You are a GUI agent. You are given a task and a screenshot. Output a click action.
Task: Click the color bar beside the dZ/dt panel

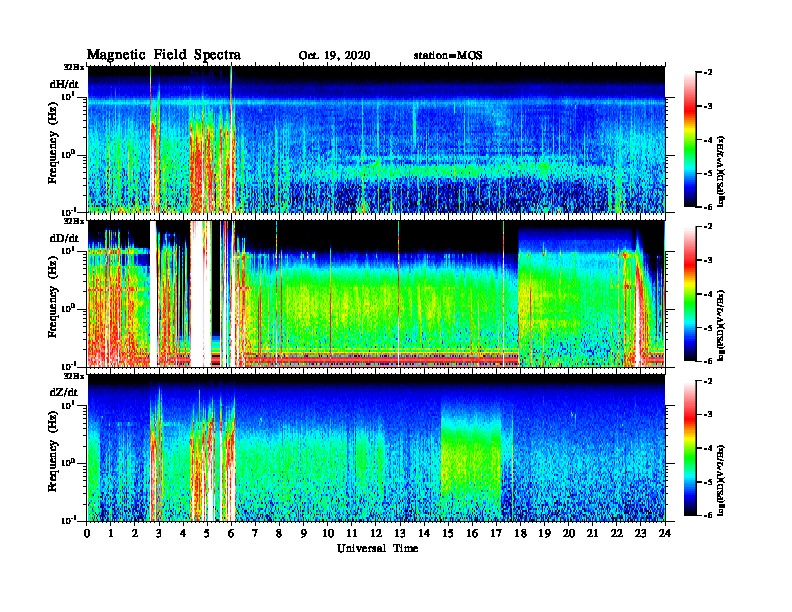tap(690, 448)
